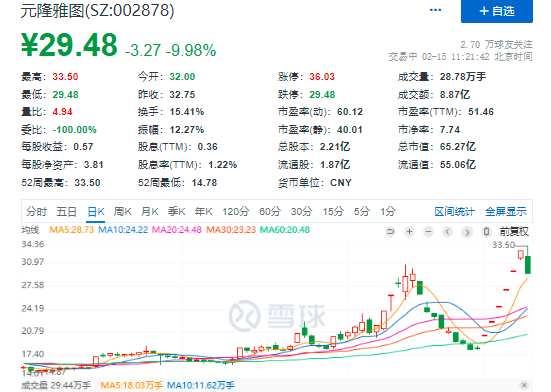This screenshot has height=392, width=551.
Task: Click the MA5:28.73 indicator label
Action: click(x=72, y=230)
